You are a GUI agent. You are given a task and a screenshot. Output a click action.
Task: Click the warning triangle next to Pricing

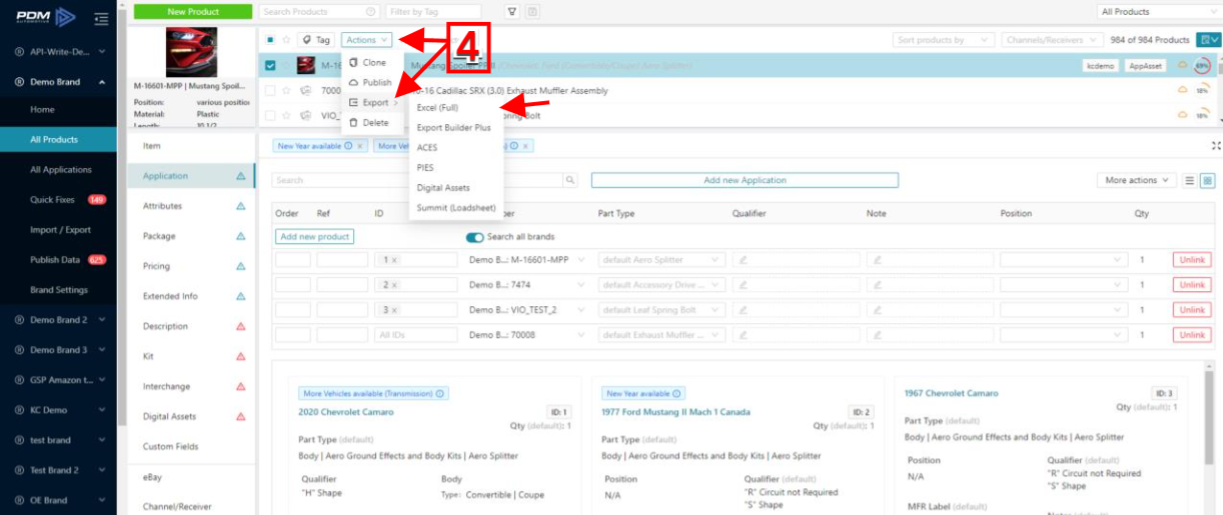pos(240,266)
